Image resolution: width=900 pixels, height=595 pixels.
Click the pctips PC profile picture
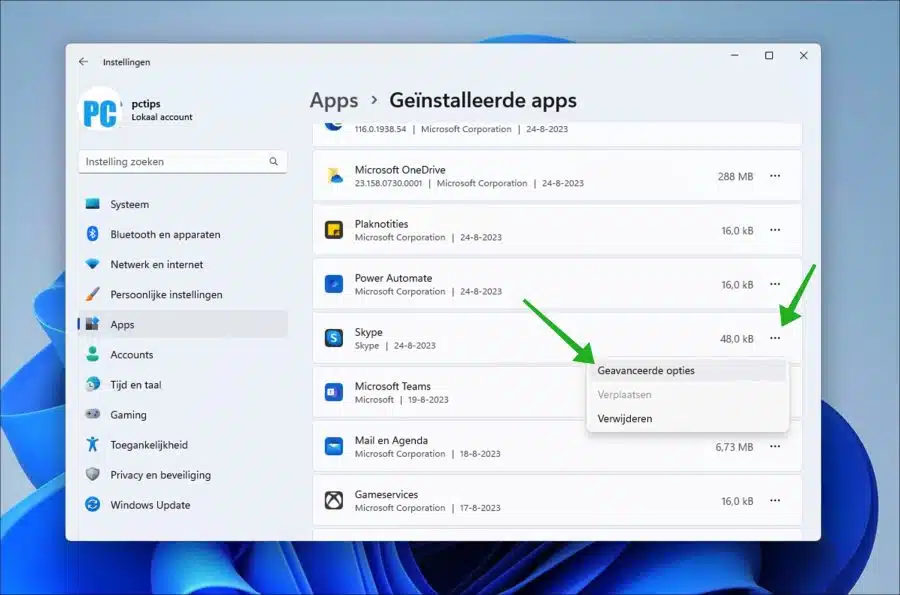(100, 110)
